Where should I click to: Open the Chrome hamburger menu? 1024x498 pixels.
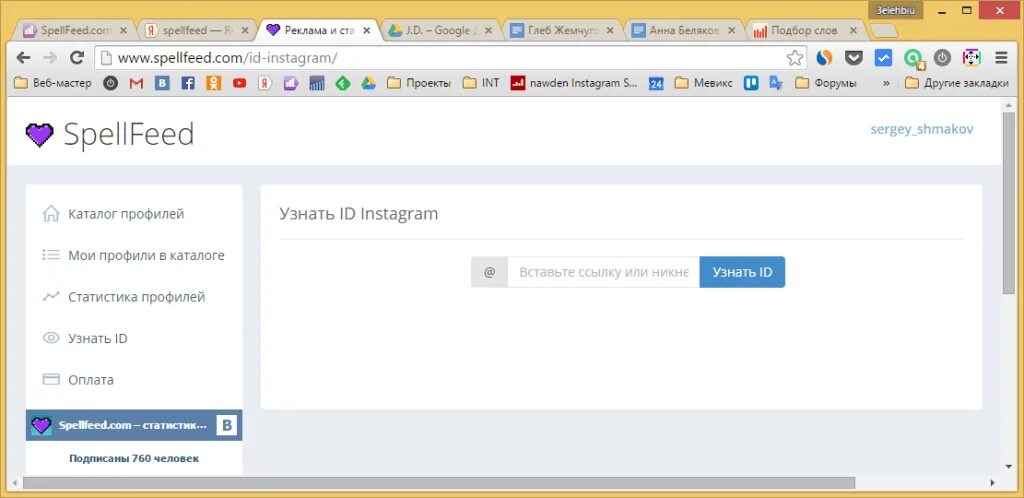1001,58
